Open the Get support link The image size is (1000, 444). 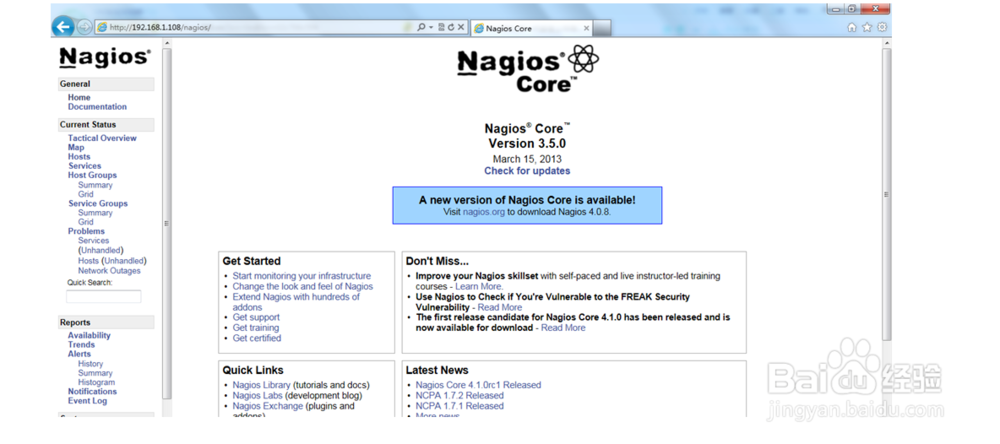tap(256, 317)
